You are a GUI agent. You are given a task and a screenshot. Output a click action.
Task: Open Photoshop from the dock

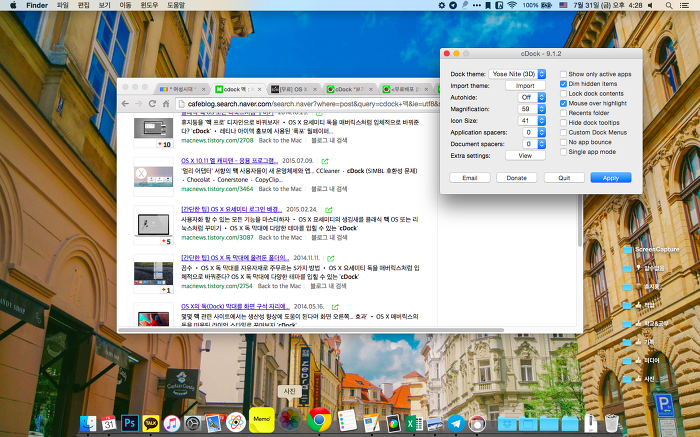[130, 423]
